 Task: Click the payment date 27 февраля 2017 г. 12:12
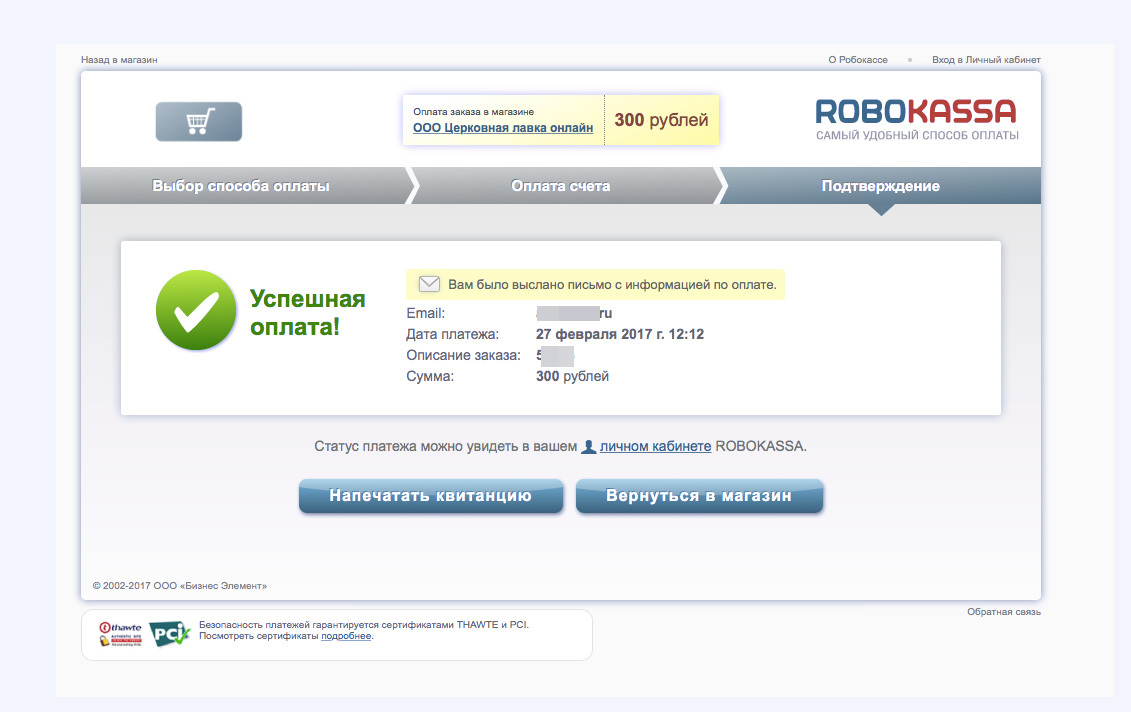[x=620, y=334]
